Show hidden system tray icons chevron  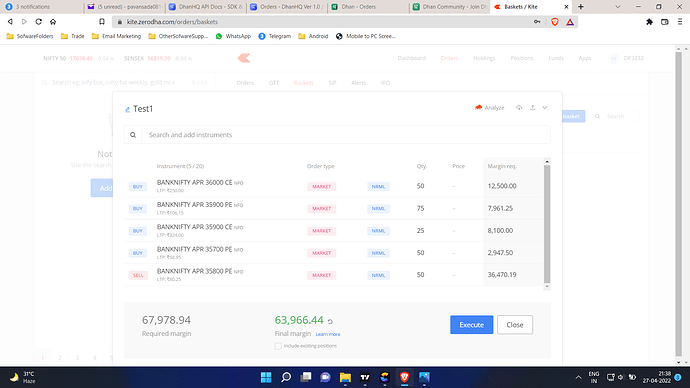[x=578, y=377]
